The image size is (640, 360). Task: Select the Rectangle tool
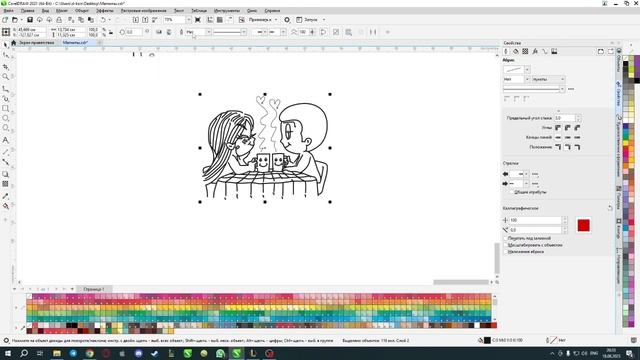[6, 109]
